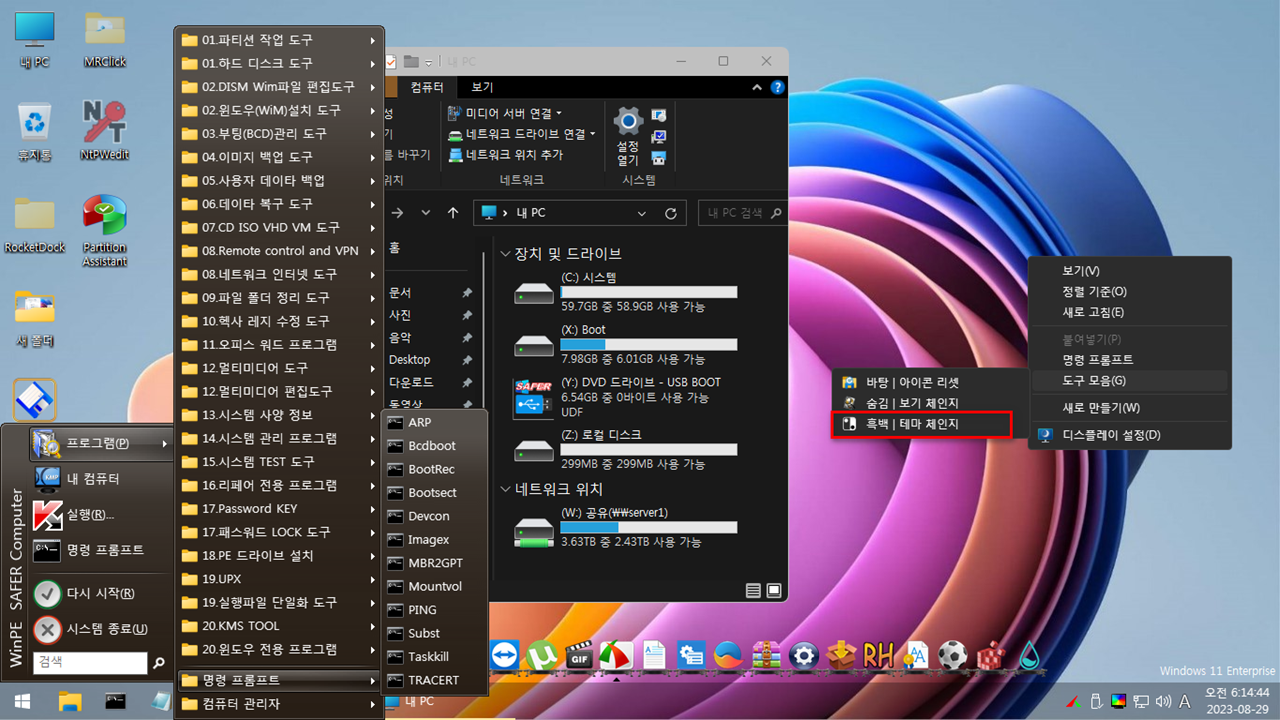Click the refresh icon in address bar

point(671,213)
